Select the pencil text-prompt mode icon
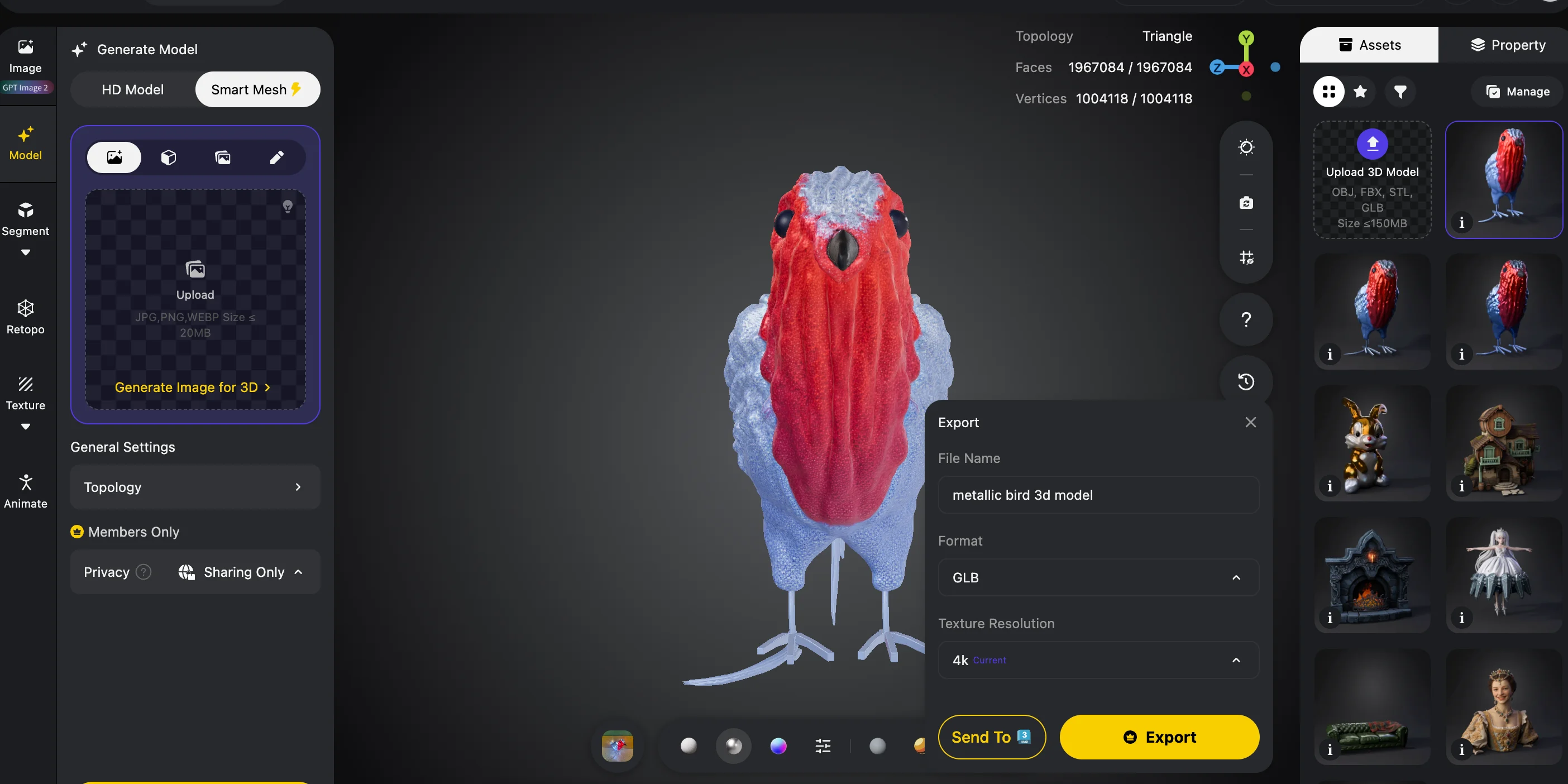Screen dimensions: 1568x784 [277, 157]
